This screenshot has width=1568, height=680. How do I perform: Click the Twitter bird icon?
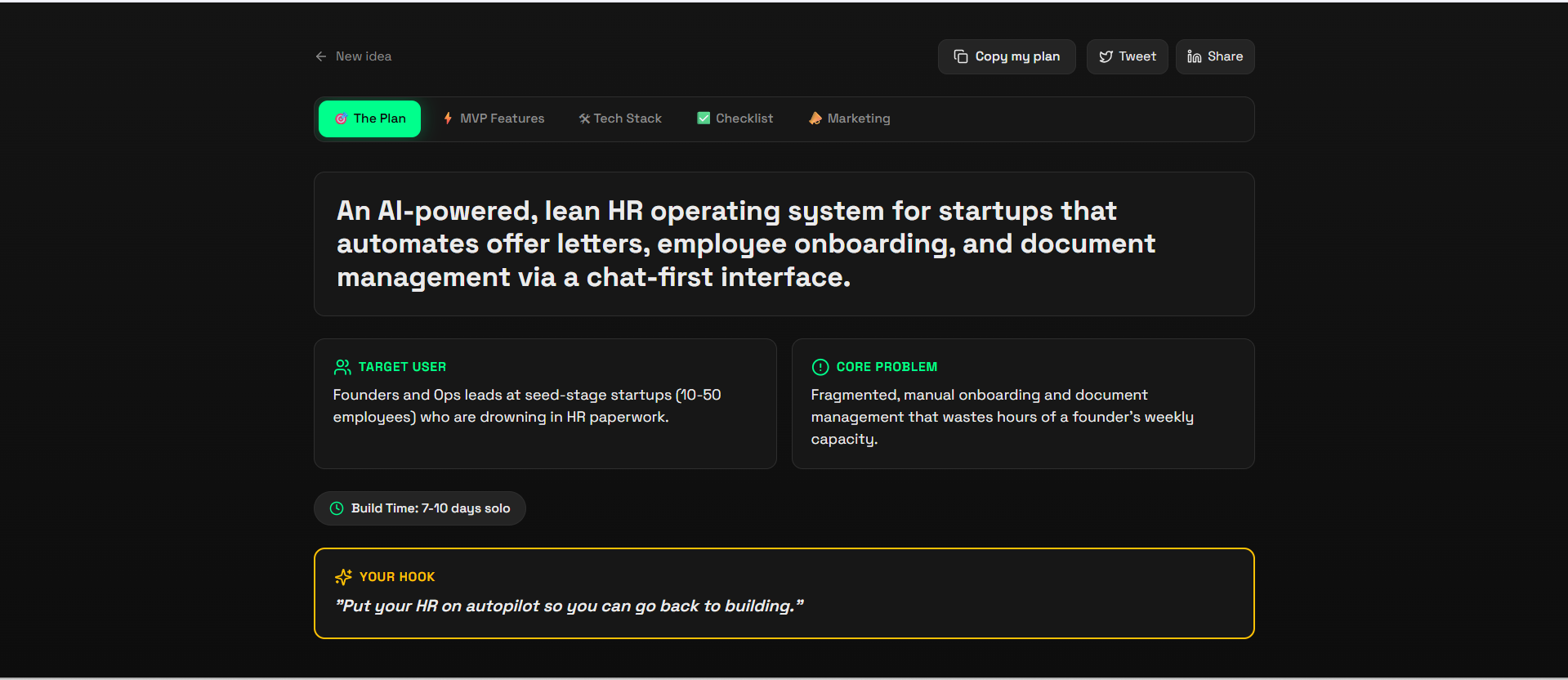1106,56
